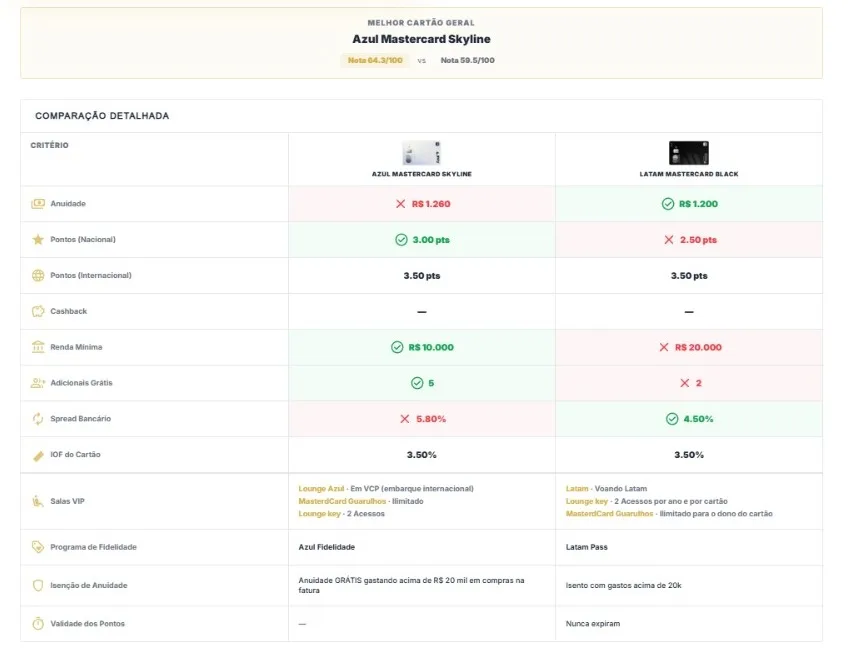This screenshot has height=656, width=848.
Task: Click Isento com gastos acima de 20k
Action: pyautogui.click(x=624, y=585)
